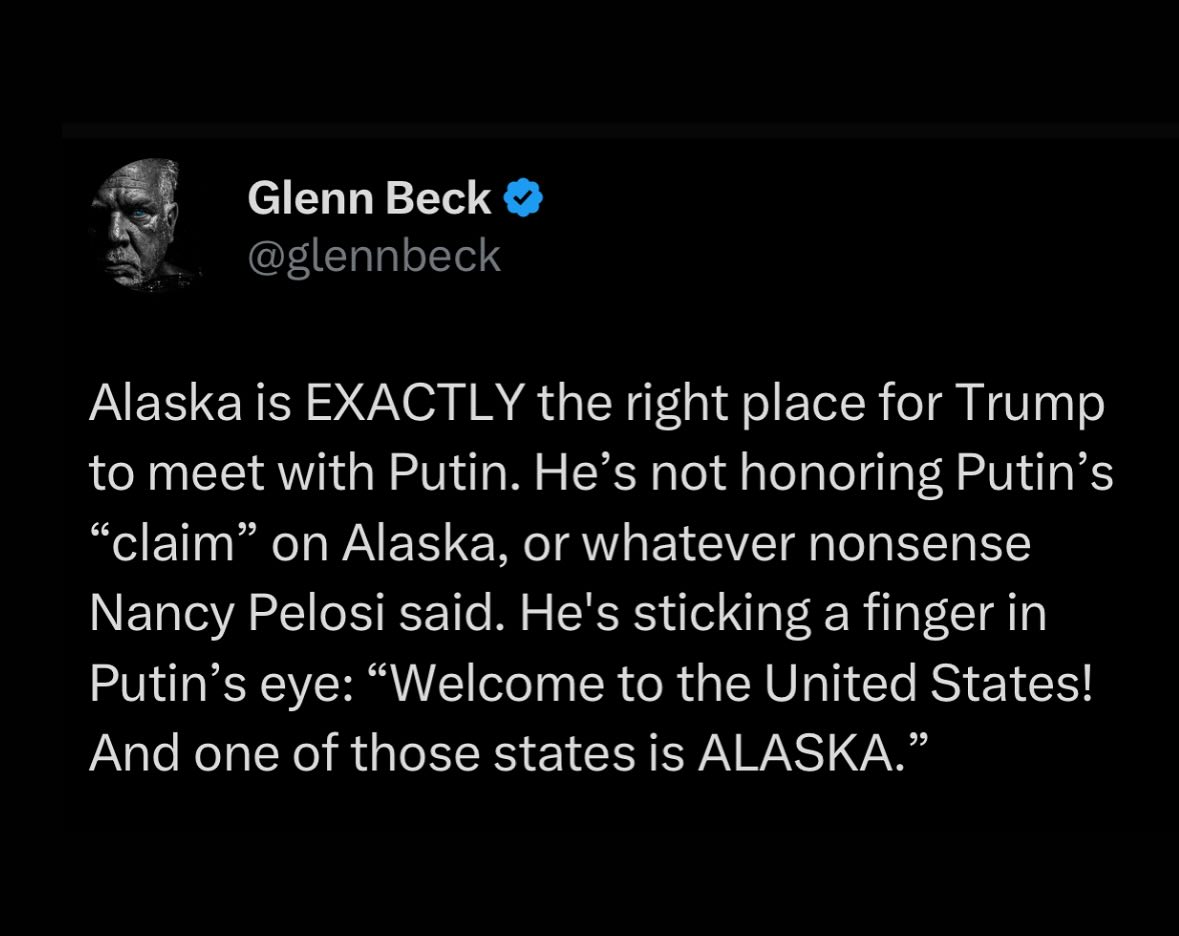Open Glenn Beck's profile picture
1179x936 pixels.
click(x=142, y=224)
